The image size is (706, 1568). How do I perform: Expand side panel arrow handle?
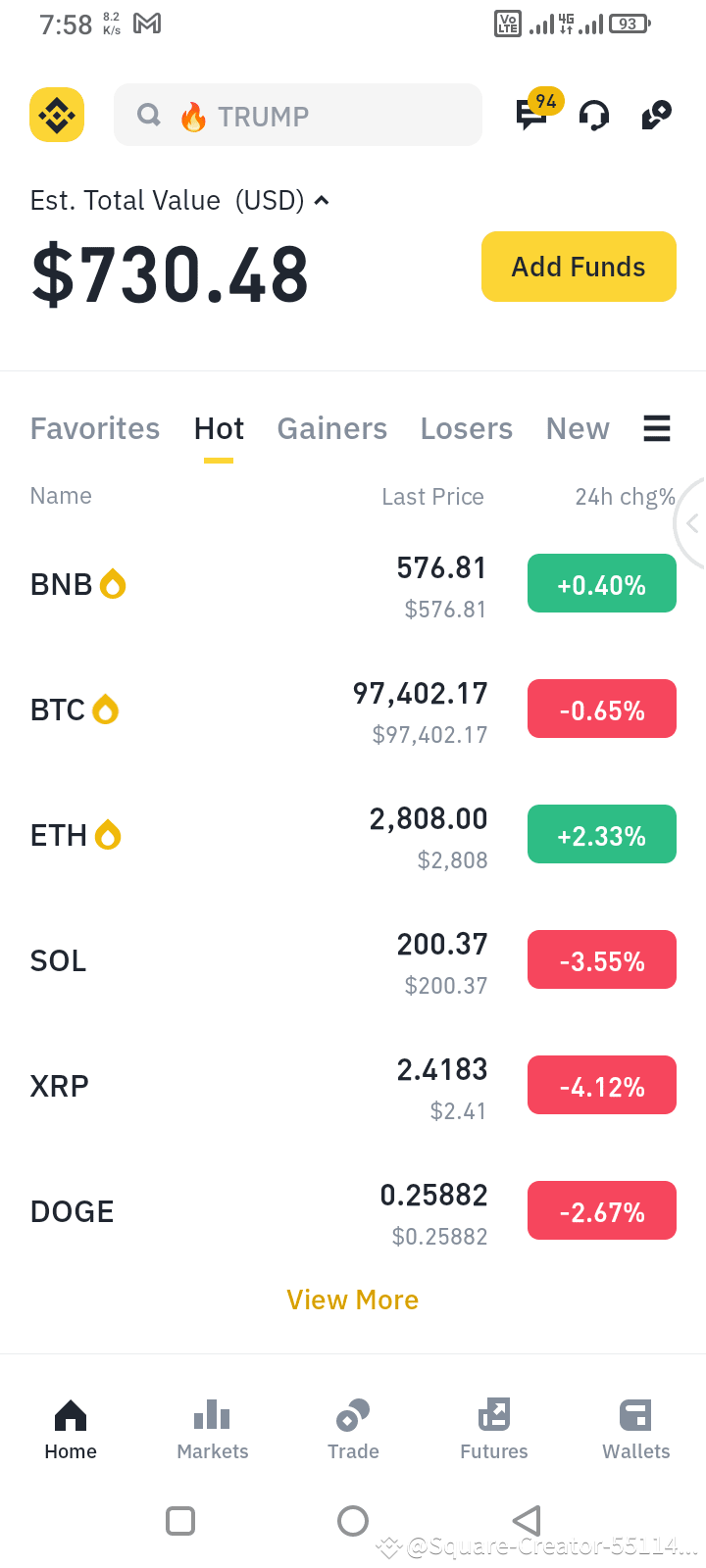(690, 524)
